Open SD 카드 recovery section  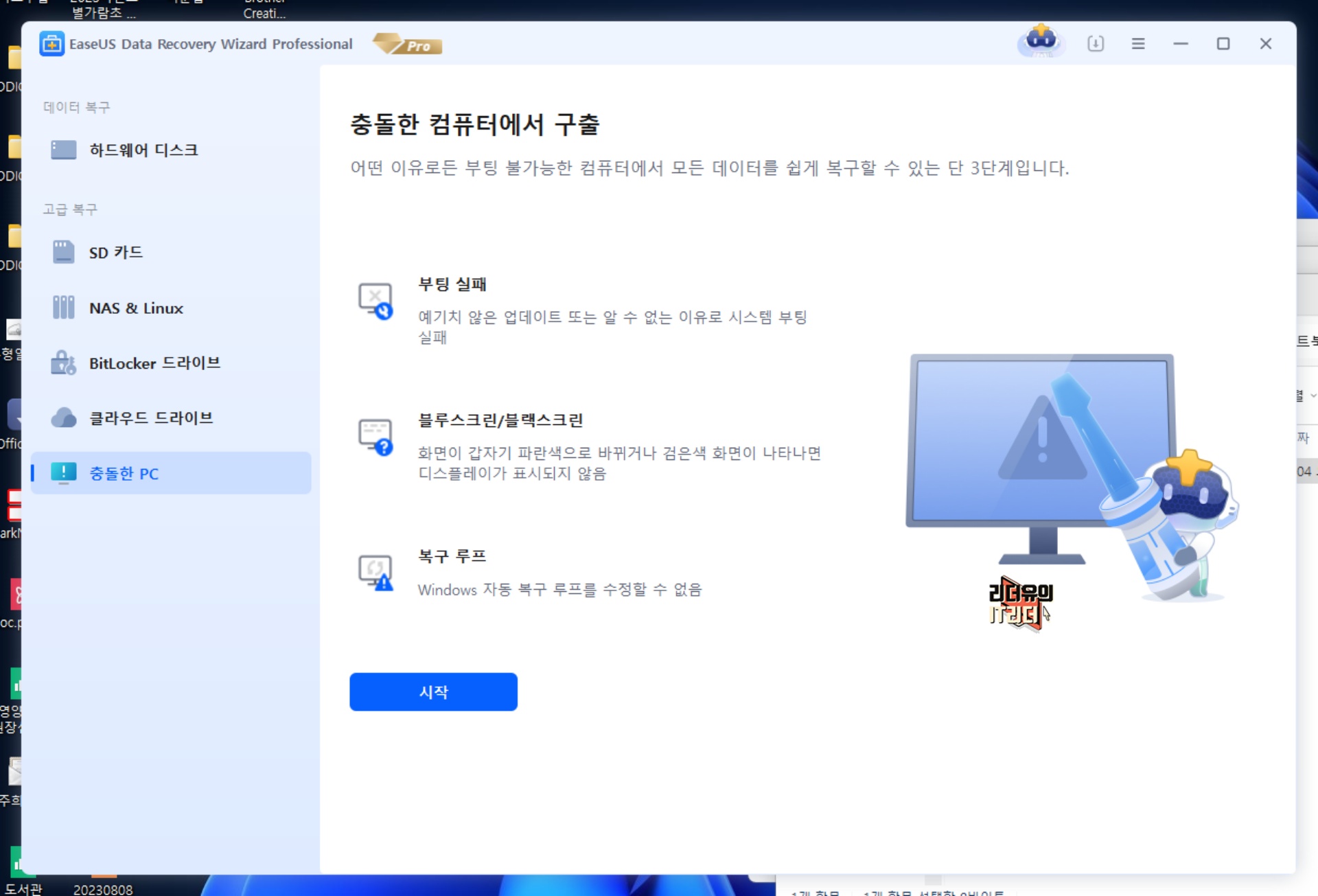115,253
